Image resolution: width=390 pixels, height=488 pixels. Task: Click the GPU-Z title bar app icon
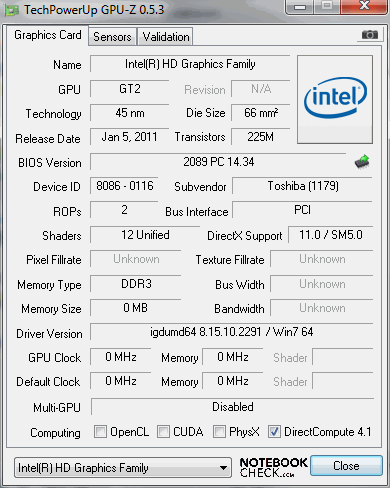(12, 10)
